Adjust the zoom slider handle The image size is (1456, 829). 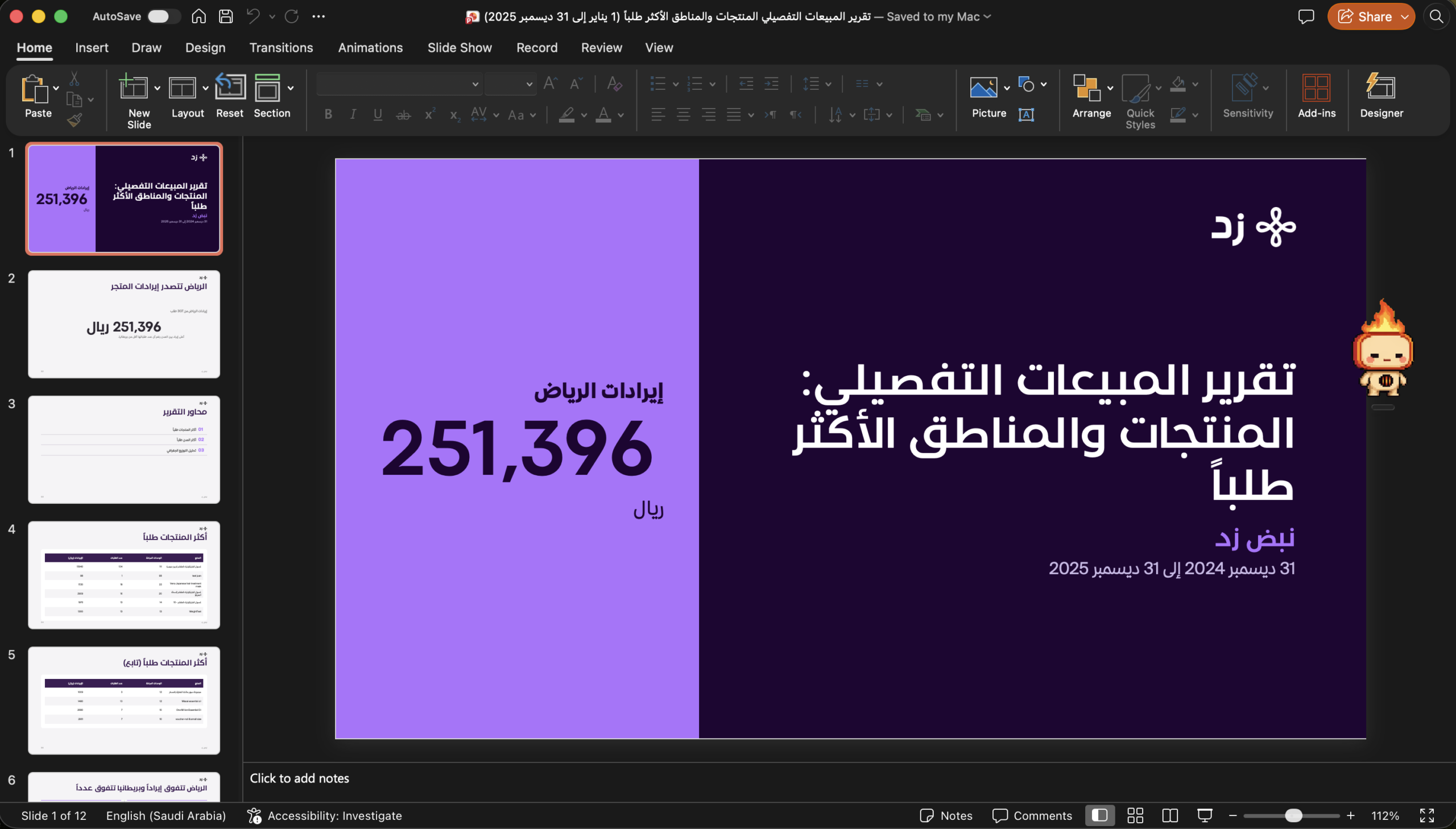(1293, 815)
